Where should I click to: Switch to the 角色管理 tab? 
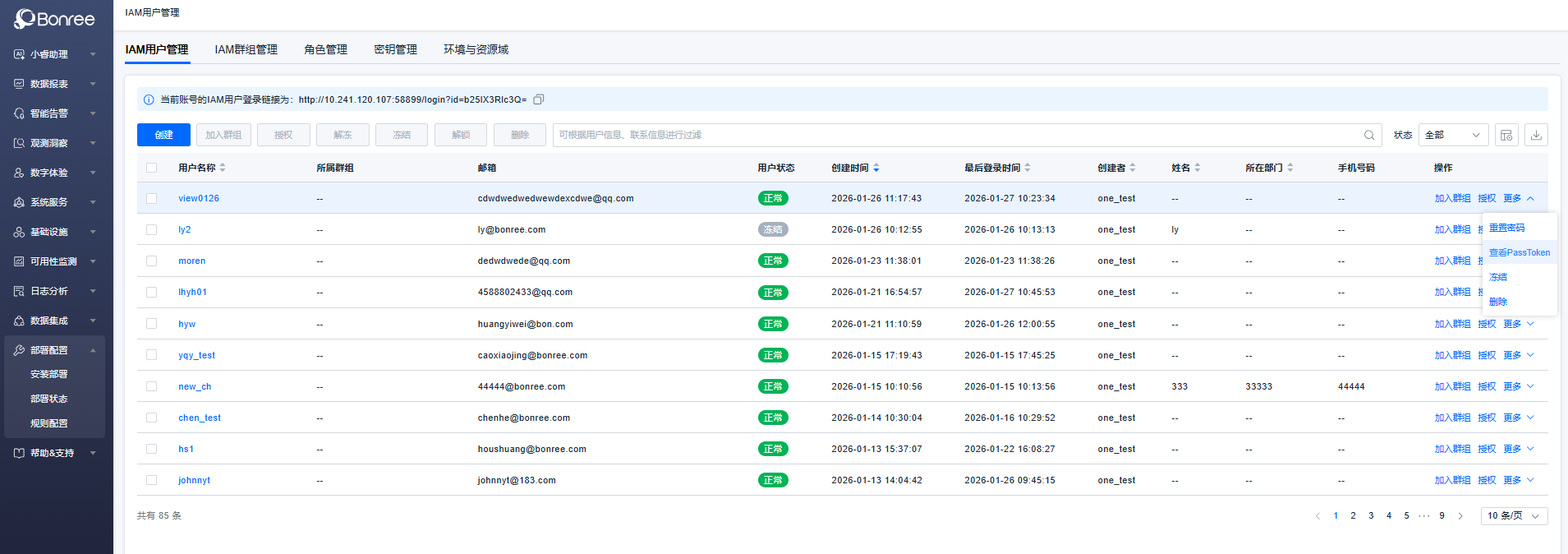coord(325,49)
